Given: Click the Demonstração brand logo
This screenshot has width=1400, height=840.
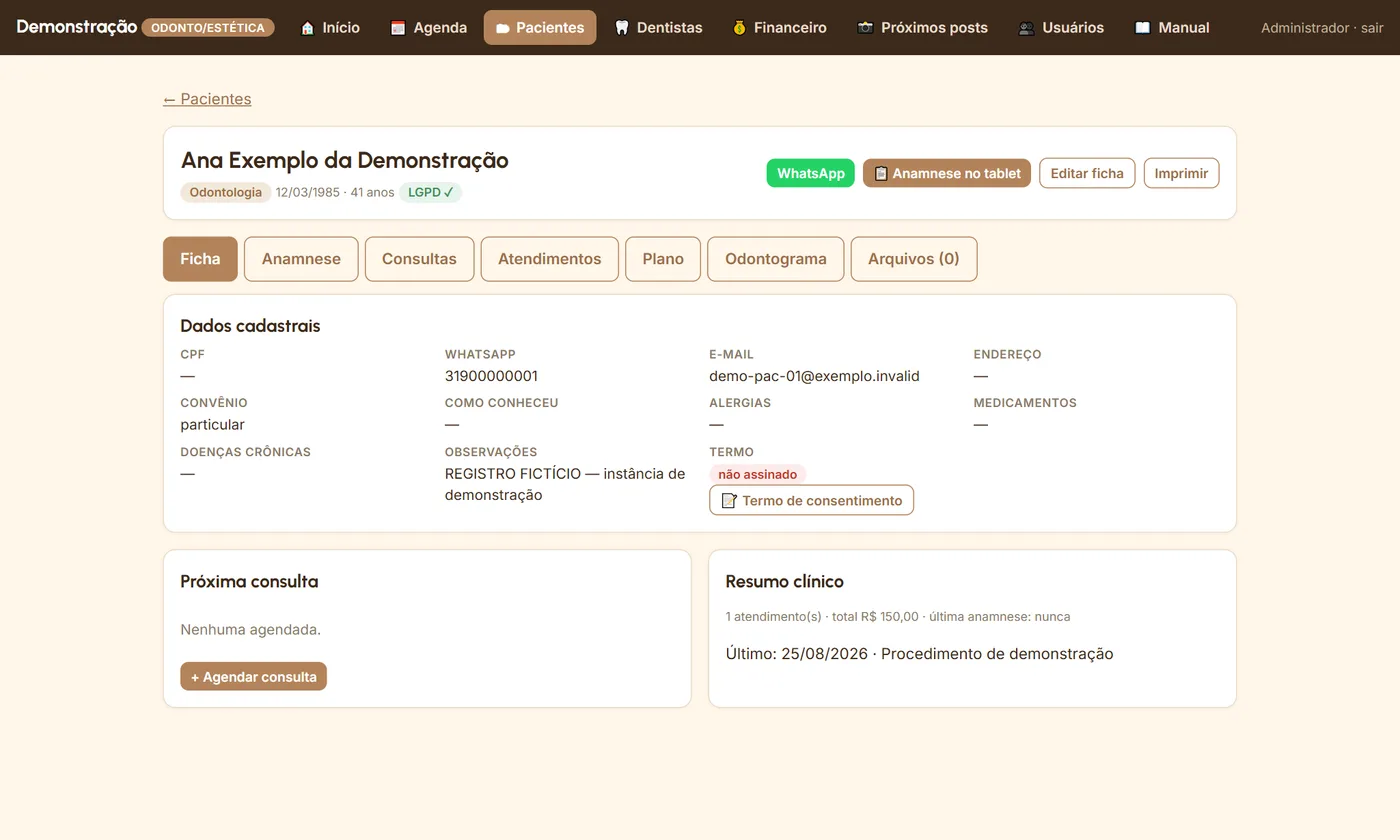Looking at the screenshot, I should [77, 27].
